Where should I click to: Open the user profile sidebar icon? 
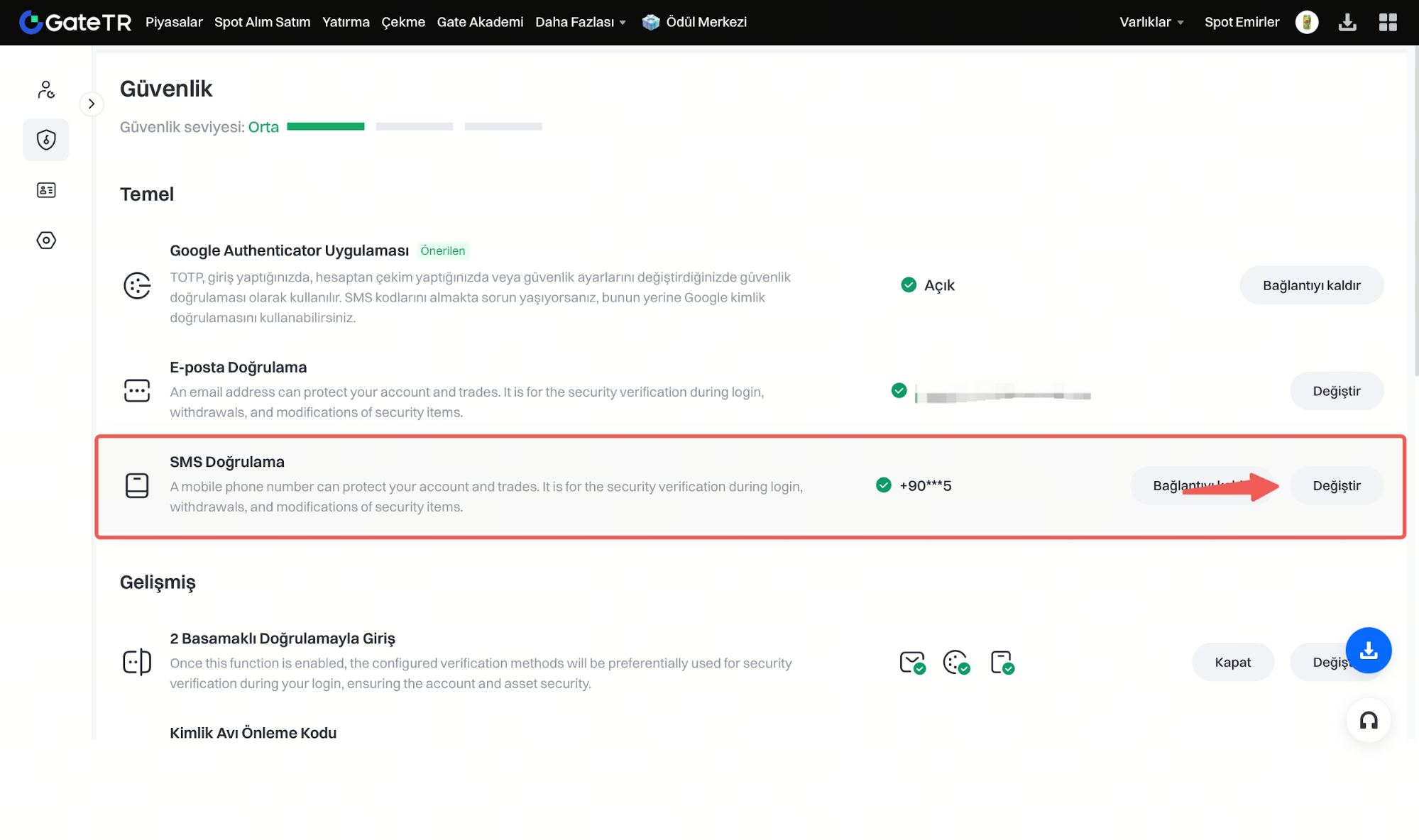point(46,89)
